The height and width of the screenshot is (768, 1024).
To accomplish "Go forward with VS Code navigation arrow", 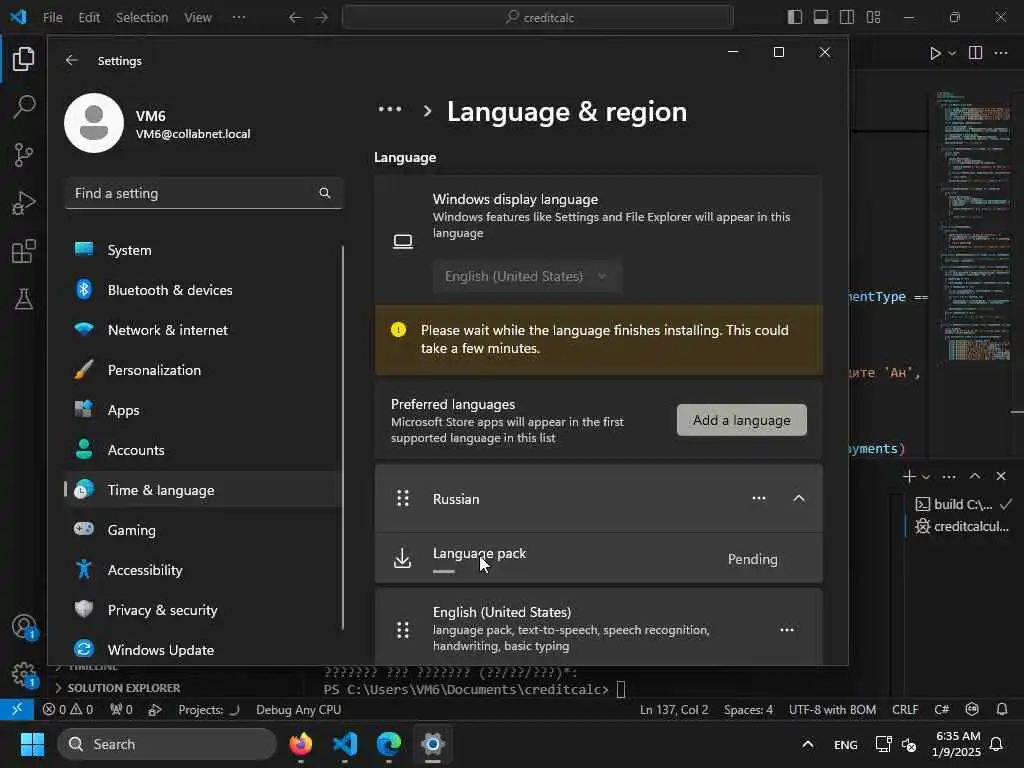I will 322,18.
